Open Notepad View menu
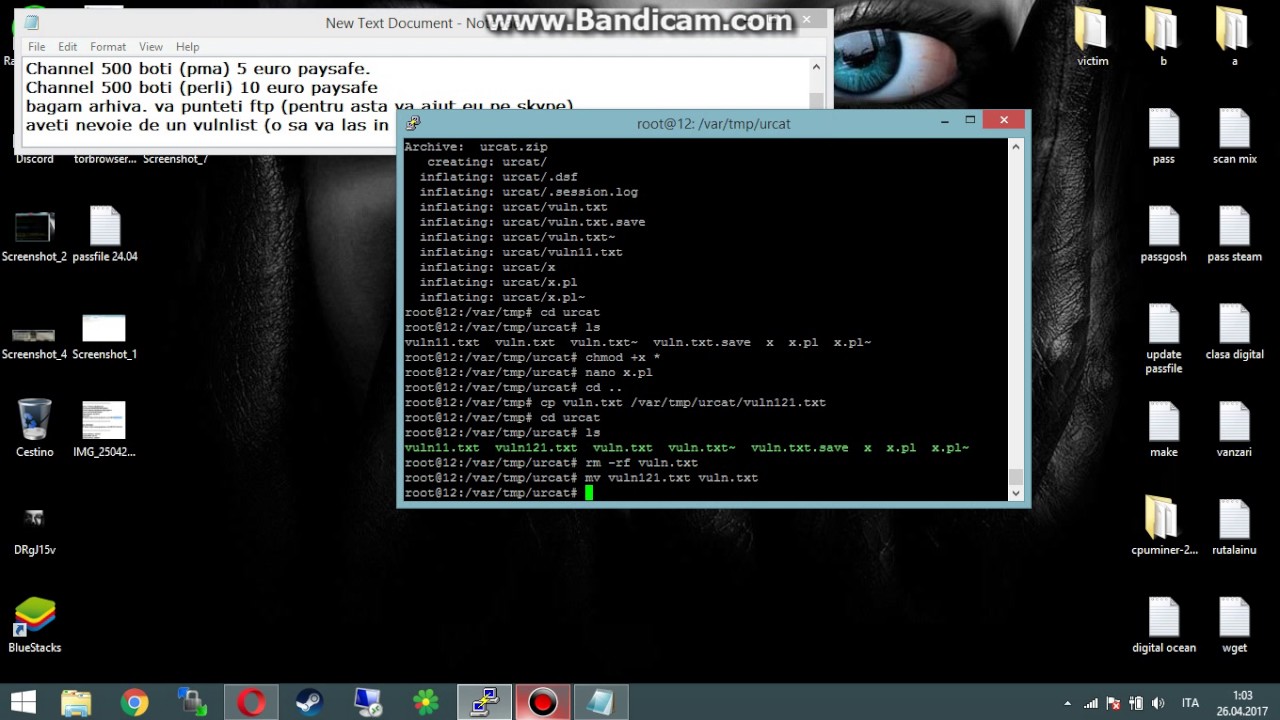The height and width of the screenshot is (720, 1280). pyautogui.click(x=151, y=46)
